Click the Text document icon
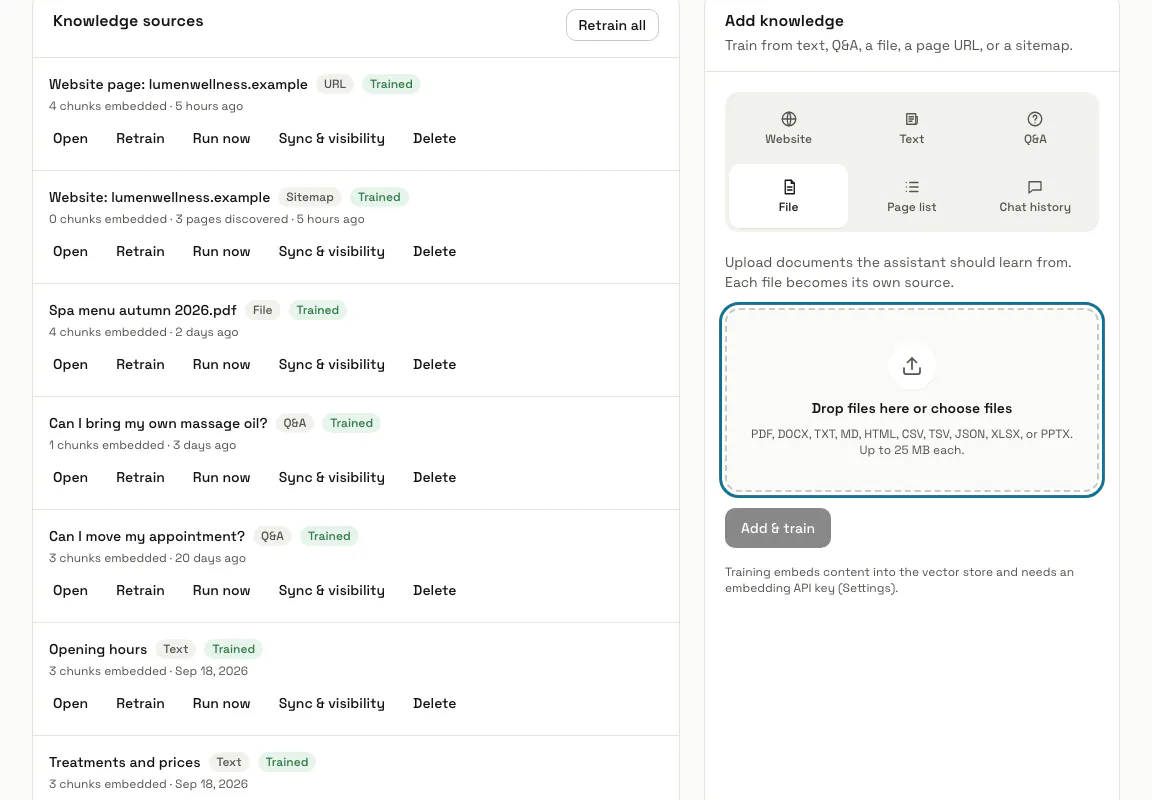The height and width of the screenshot is (800, 1152). (x=912, y=119)
